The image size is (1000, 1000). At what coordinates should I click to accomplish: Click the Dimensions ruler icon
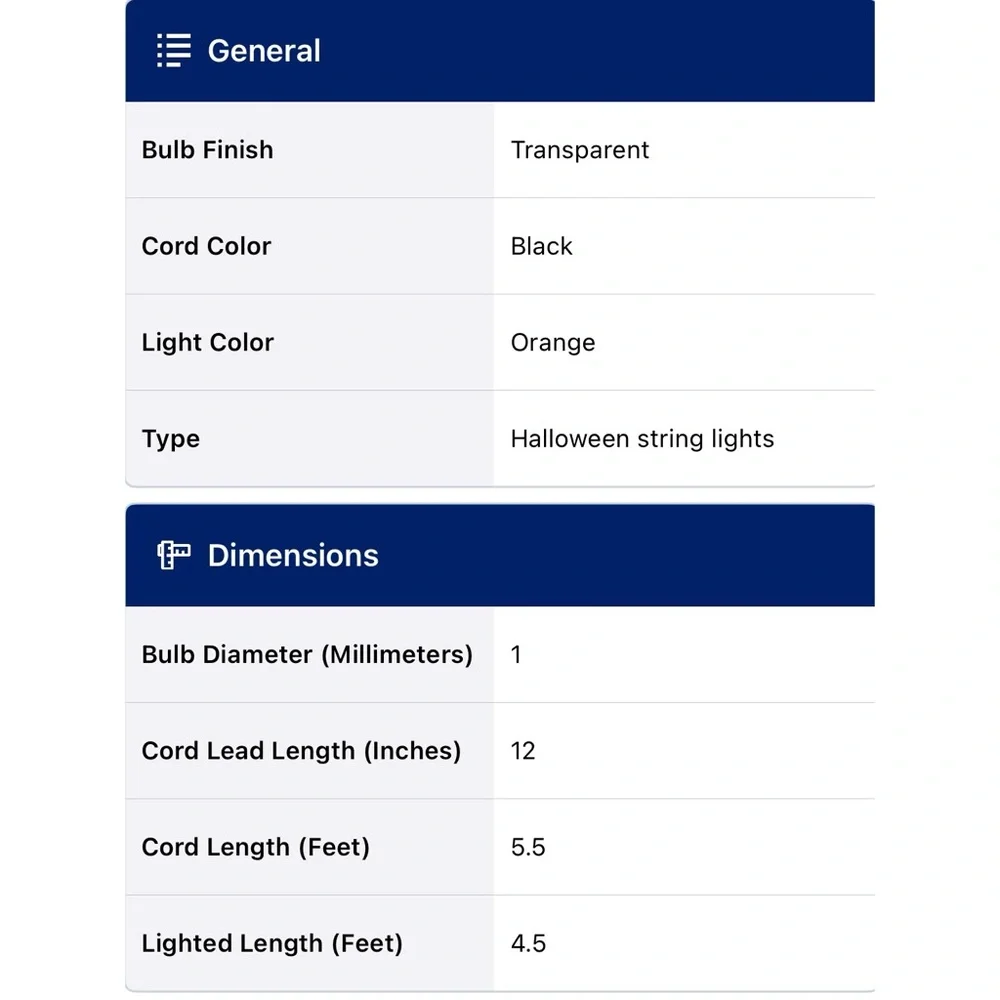coord(173,555)
